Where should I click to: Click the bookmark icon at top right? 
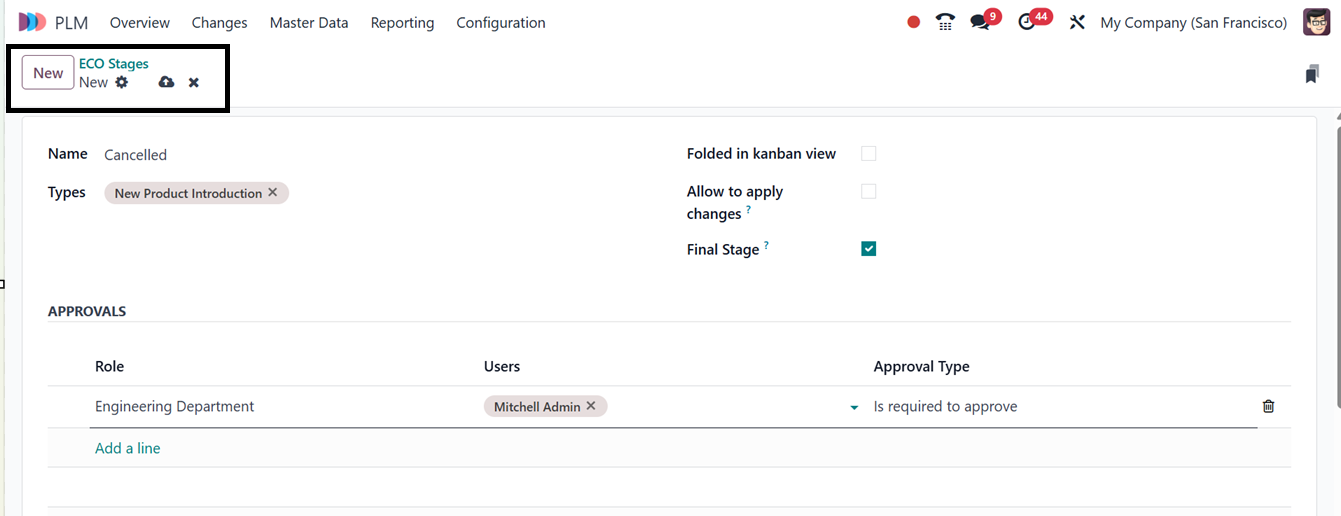(x=1312, y=74)
